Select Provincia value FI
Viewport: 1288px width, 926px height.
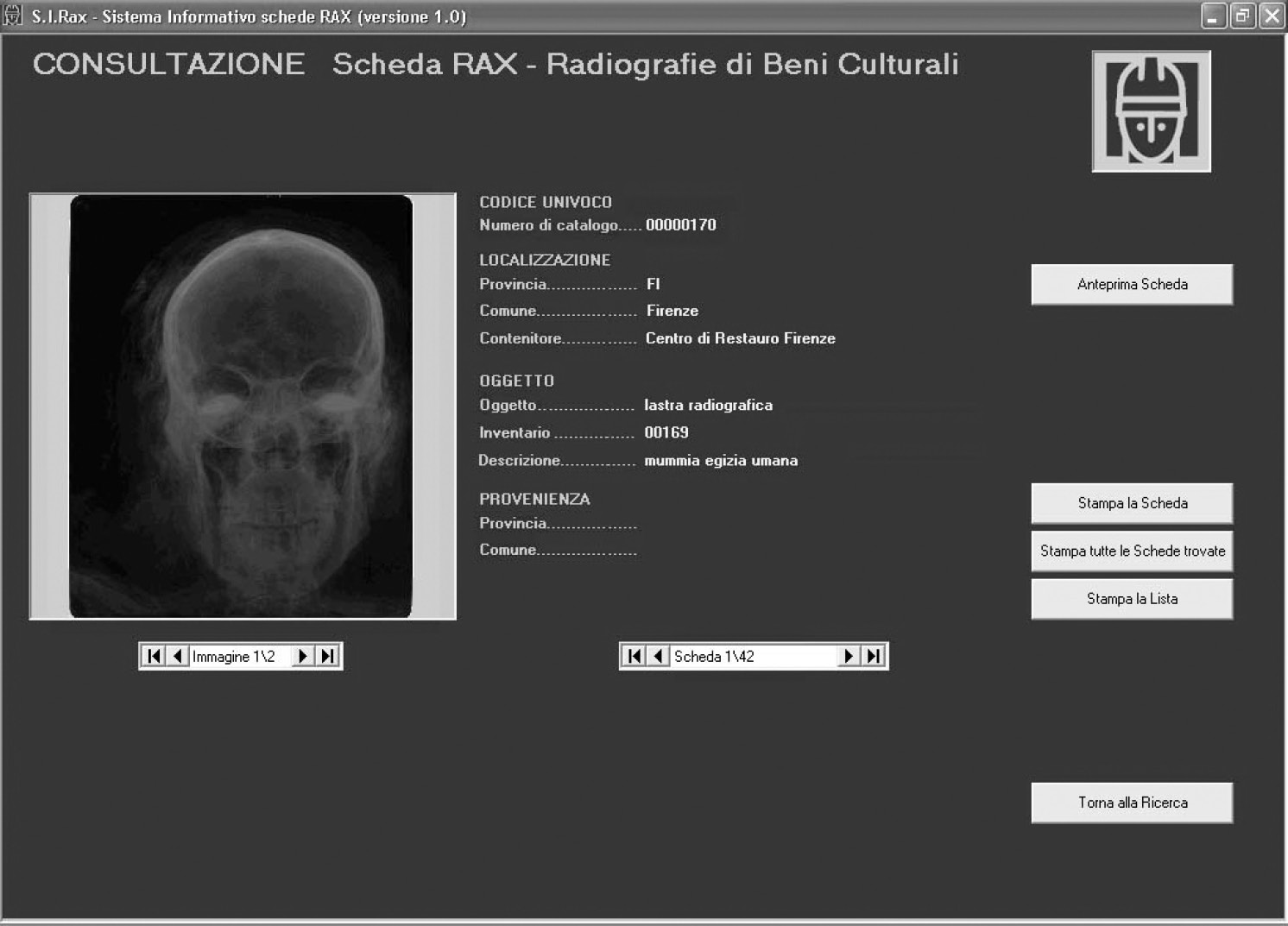tap(653, 284)
